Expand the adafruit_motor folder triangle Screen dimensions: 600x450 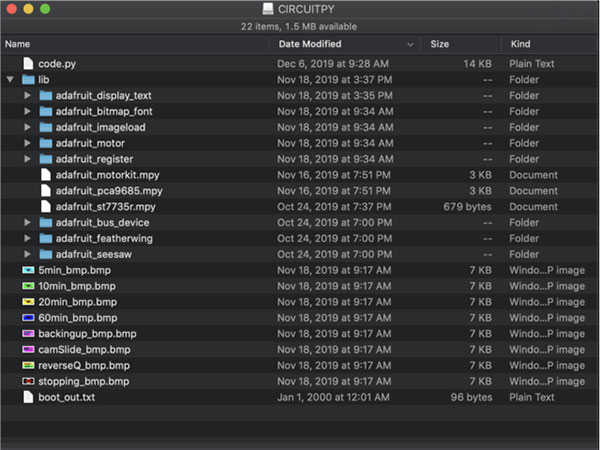click(x=28, y=143)
